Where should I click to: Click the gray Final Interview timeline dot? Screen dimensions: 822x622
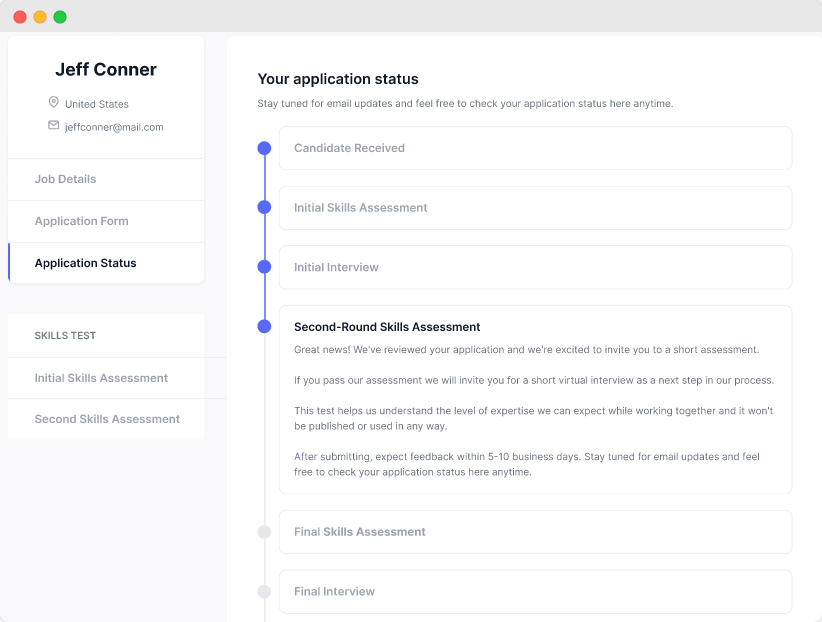pos(264,591)
